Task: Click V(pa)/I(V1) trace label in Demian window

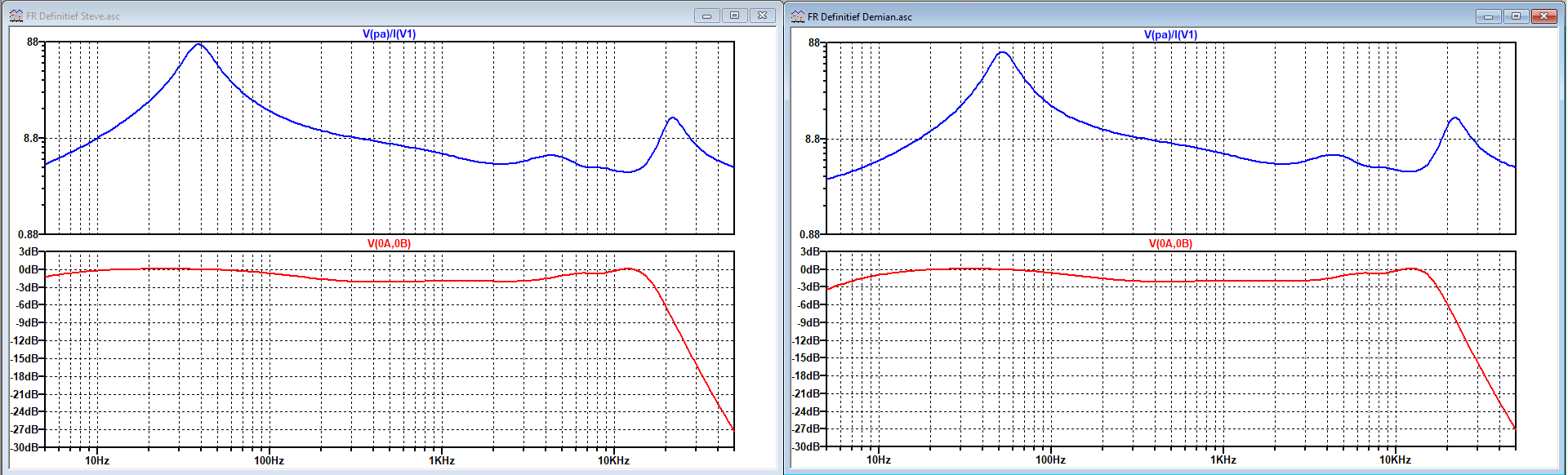Action: tap(1170, 34)
